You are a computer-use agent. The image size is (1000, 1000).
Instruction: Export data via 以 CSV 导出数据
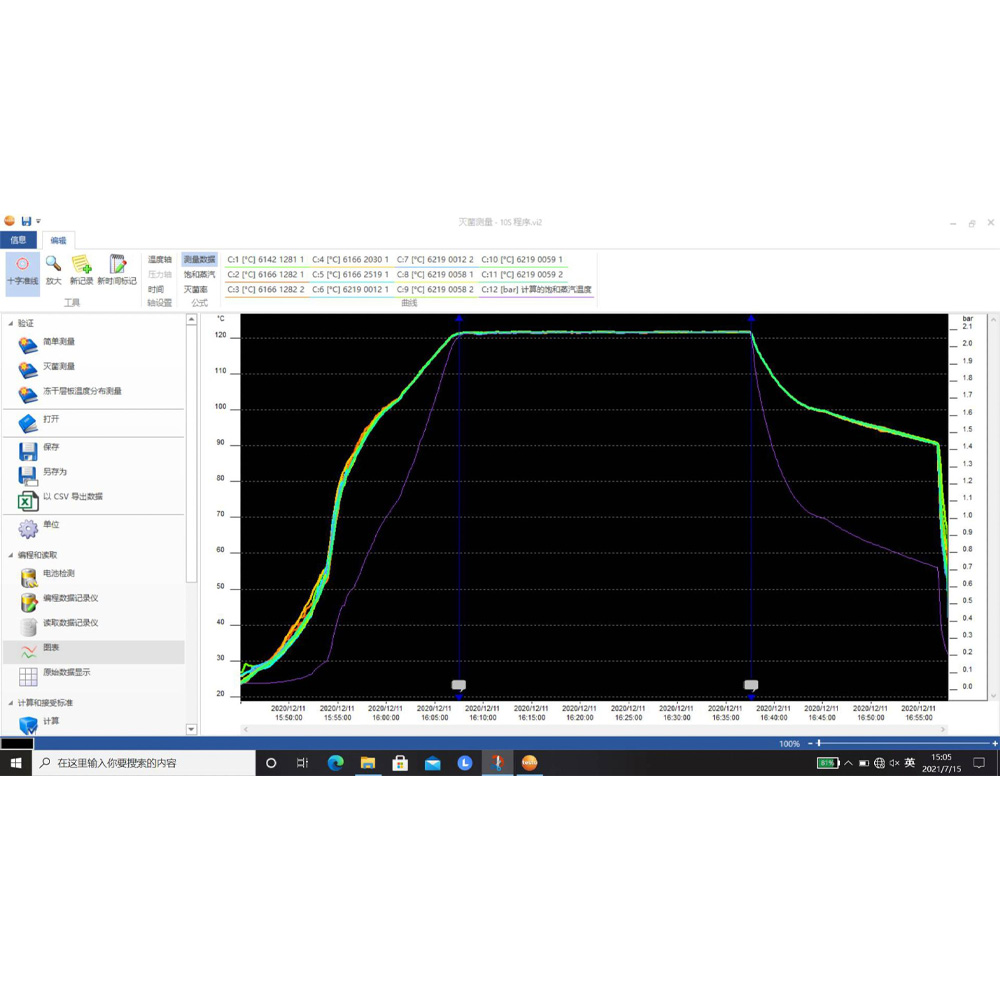coord(72,497)
